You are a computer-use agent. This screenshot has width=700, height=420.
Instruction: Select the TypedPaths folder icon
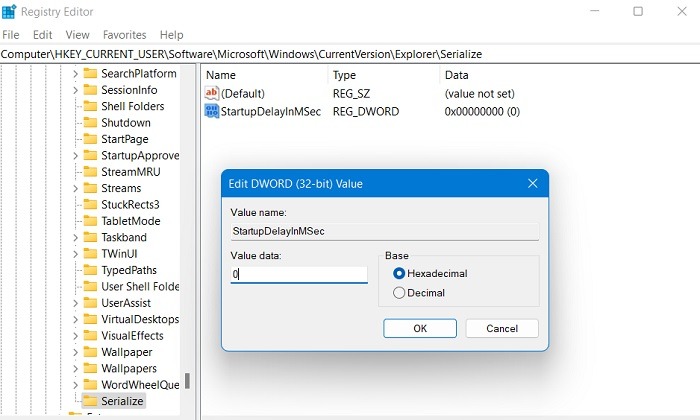90,270
